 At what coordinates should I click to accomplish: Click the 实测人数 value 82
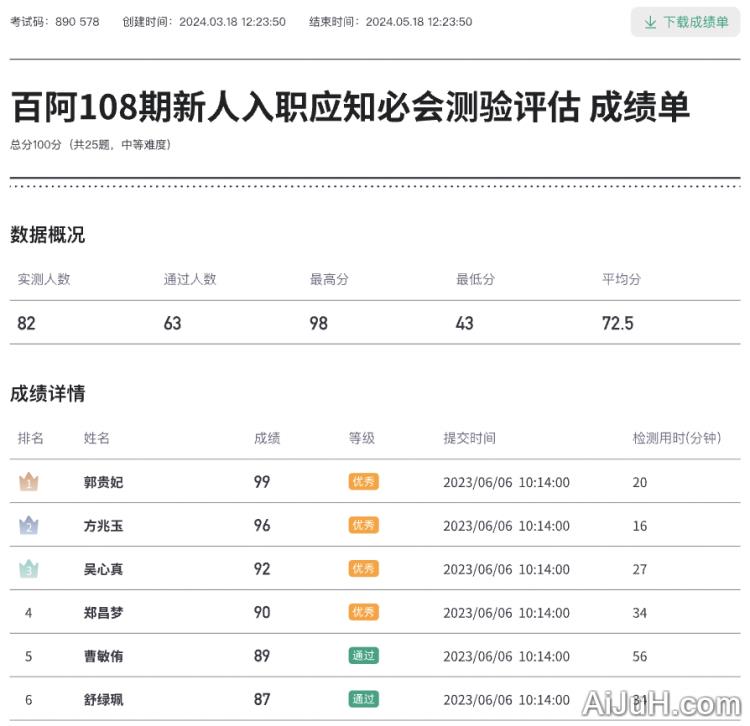pos(26,323)
